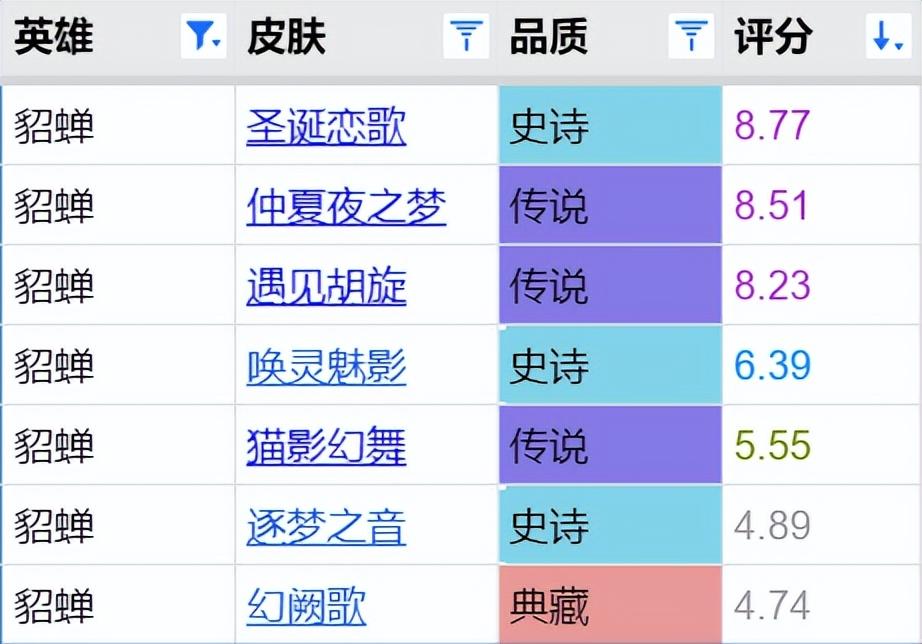Open the filter icon in 皮肤 header
This screenshot has height=644, width=922.
(x=466, y=36)
